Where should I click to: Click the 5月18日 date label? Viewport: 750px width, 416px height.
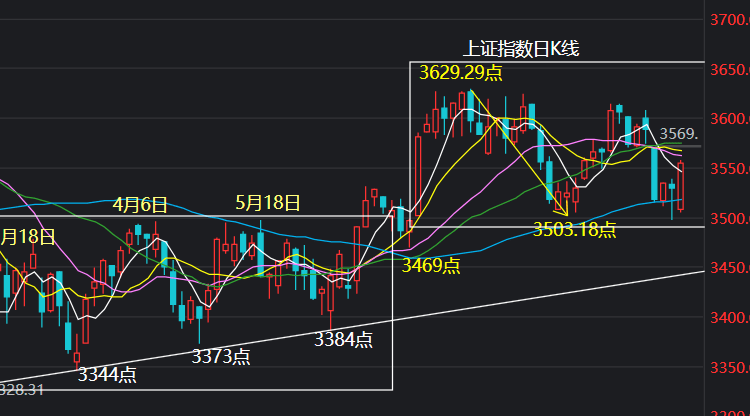[268, 203]
